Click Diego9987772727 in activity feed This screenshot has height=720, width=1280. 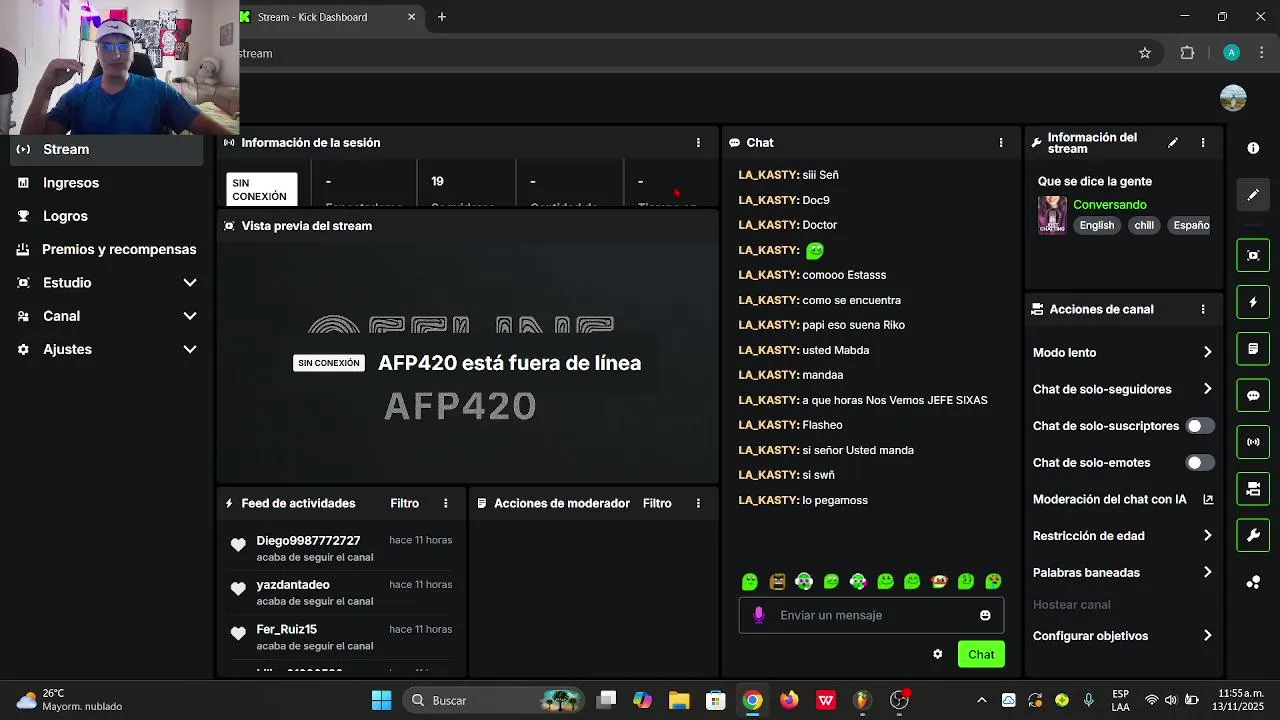coord(308,541)
